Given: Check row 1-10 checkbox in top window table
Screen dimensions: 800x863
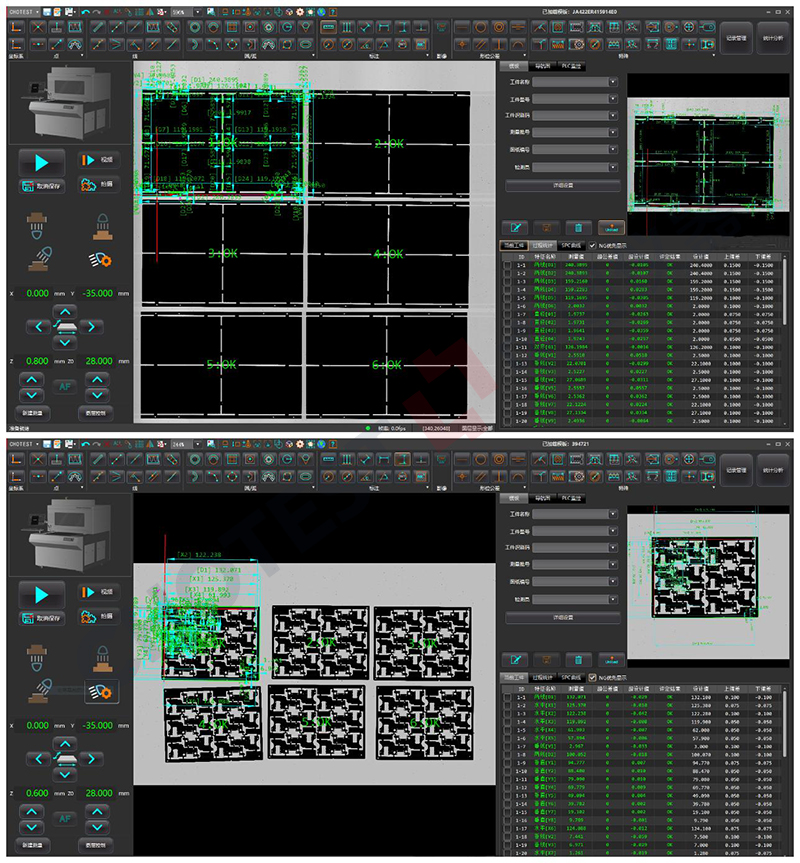Looking at the screenshot, I should 507,339.
